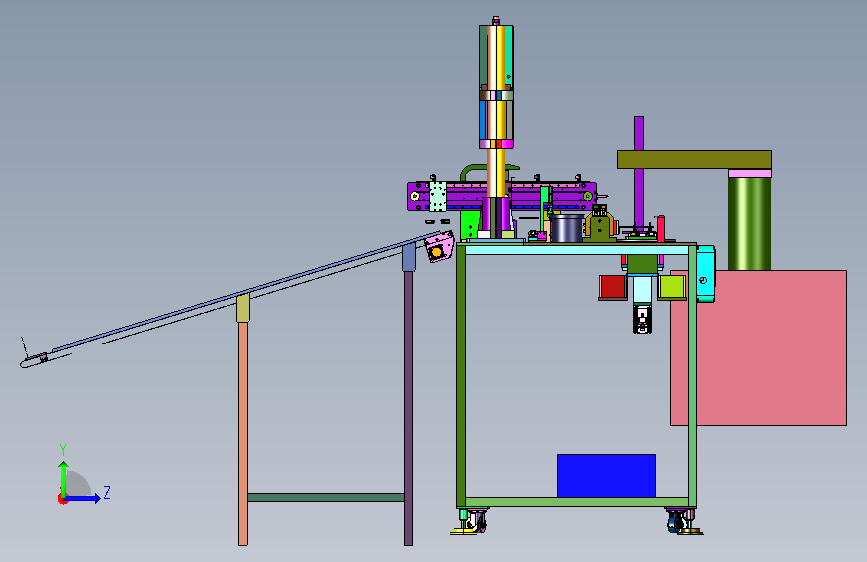Select the small red post on the tabletop
The width and height of the screenshot is (867, 562).
point(660,228)
